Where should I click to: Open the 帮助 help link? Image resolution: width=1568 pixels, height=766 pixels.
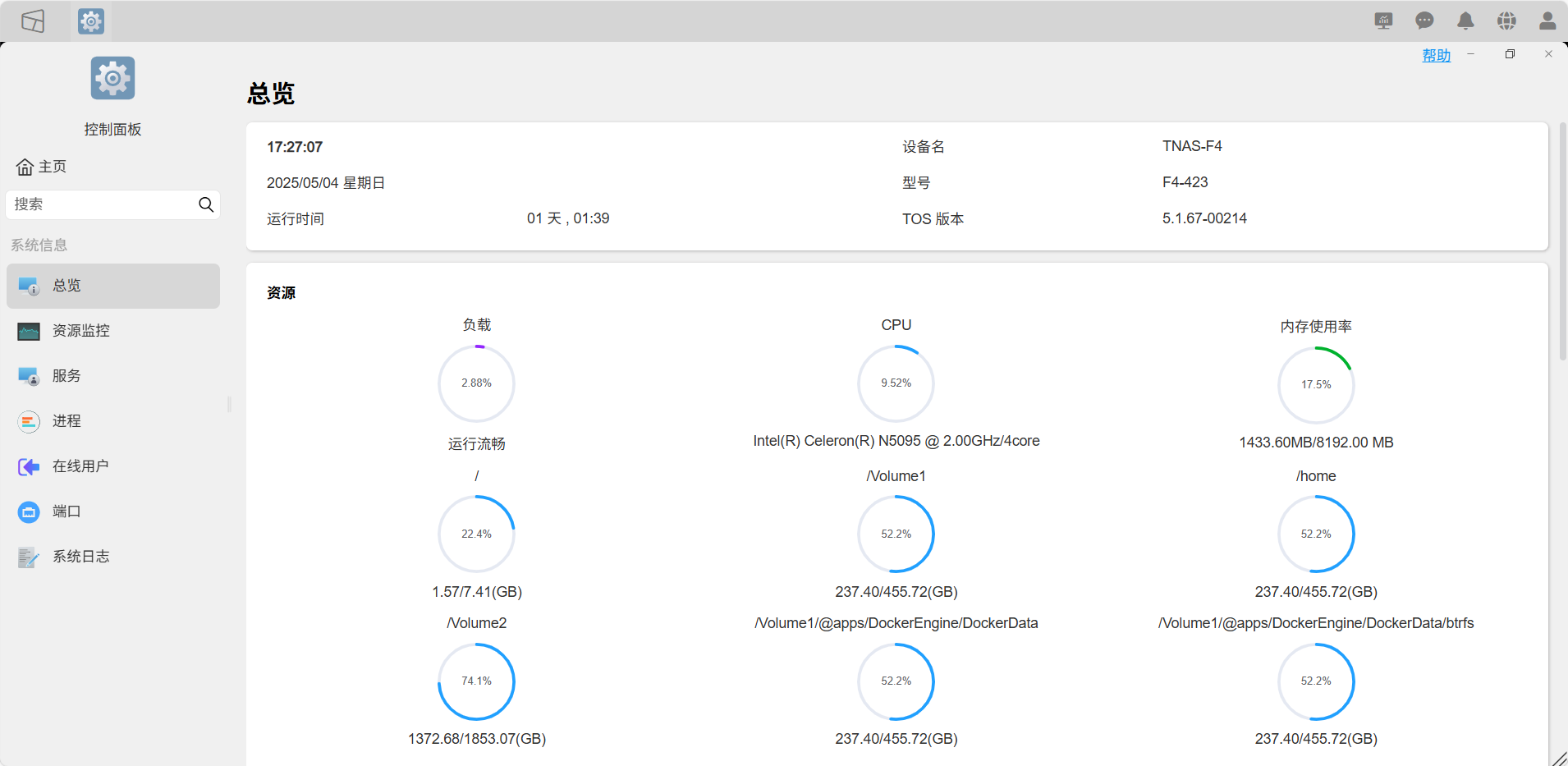click(1437, 55)
